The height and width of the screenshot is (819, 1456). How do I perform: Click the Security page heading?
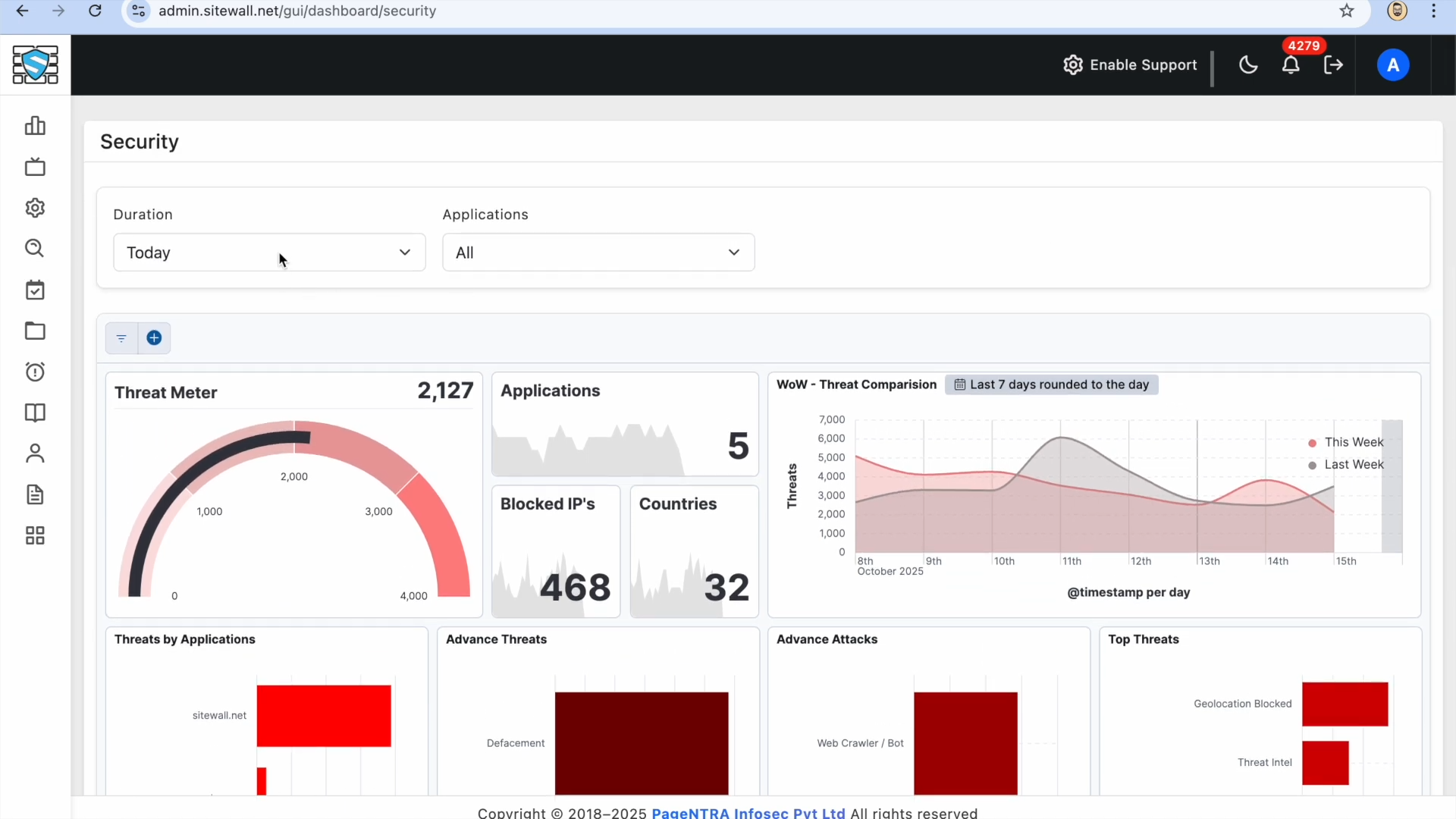click(140, 142)
